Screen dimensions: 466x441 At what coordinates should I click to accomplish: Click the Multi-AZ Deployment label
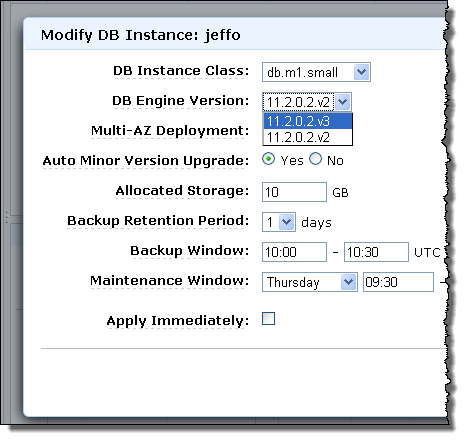click(170, 131)
